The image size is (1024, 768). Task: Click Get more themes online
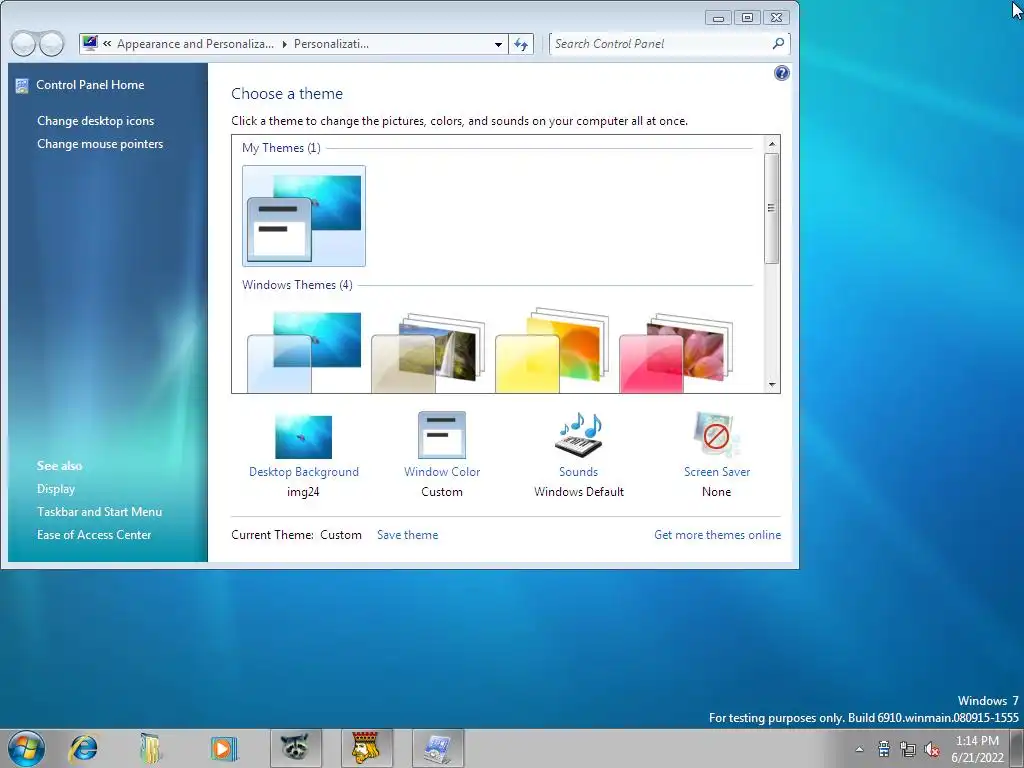(718, 535)
